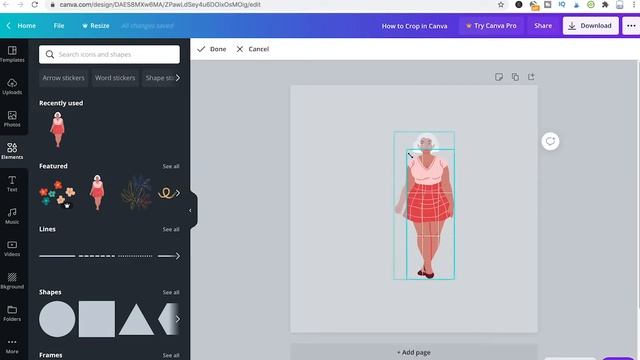Open the Uploads sidebar panel
640x360 pixels.
click(x=12, y=87)
